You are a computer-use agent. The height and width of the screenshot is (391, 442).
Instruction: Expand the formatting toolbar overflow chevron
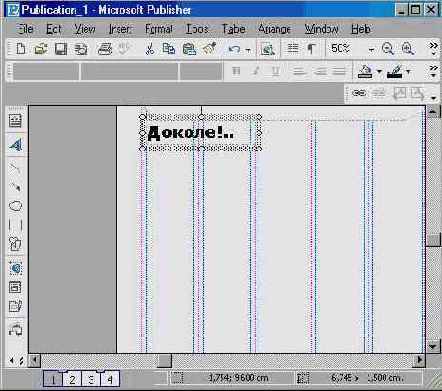coord(433,71)
